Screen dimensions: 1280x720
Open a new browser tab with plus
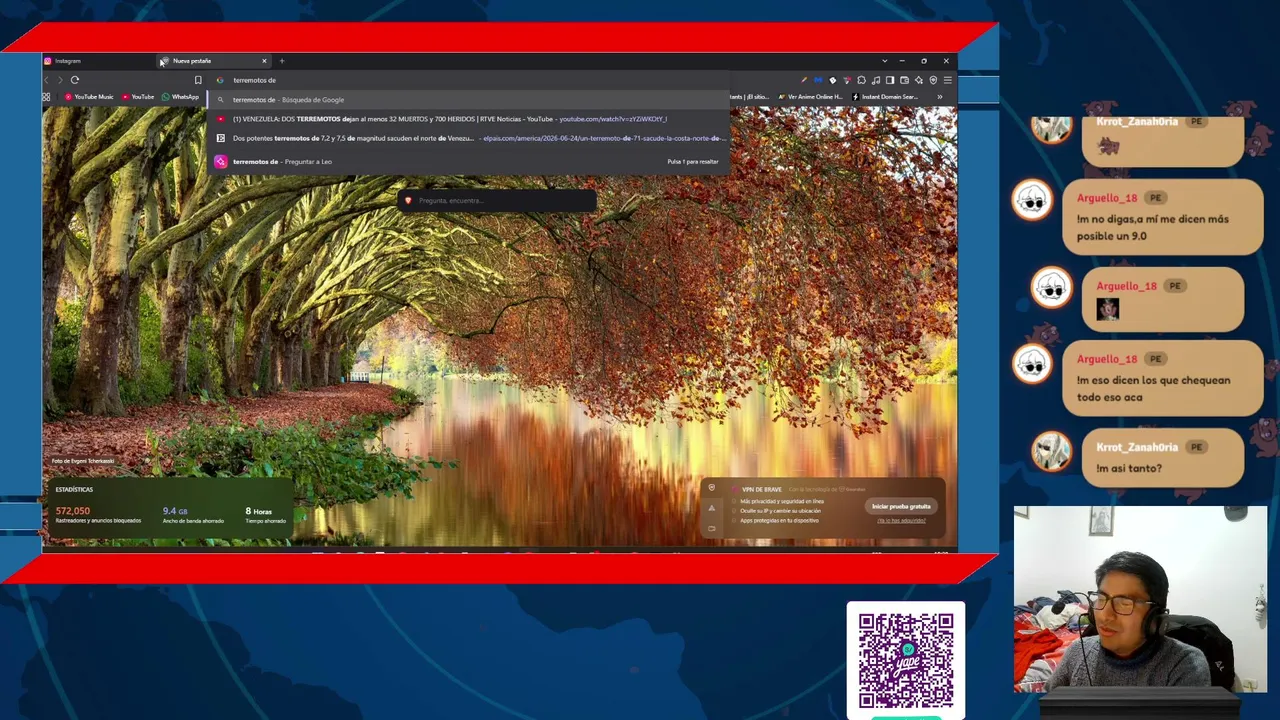pyautogui.click(x=282, y=61)
